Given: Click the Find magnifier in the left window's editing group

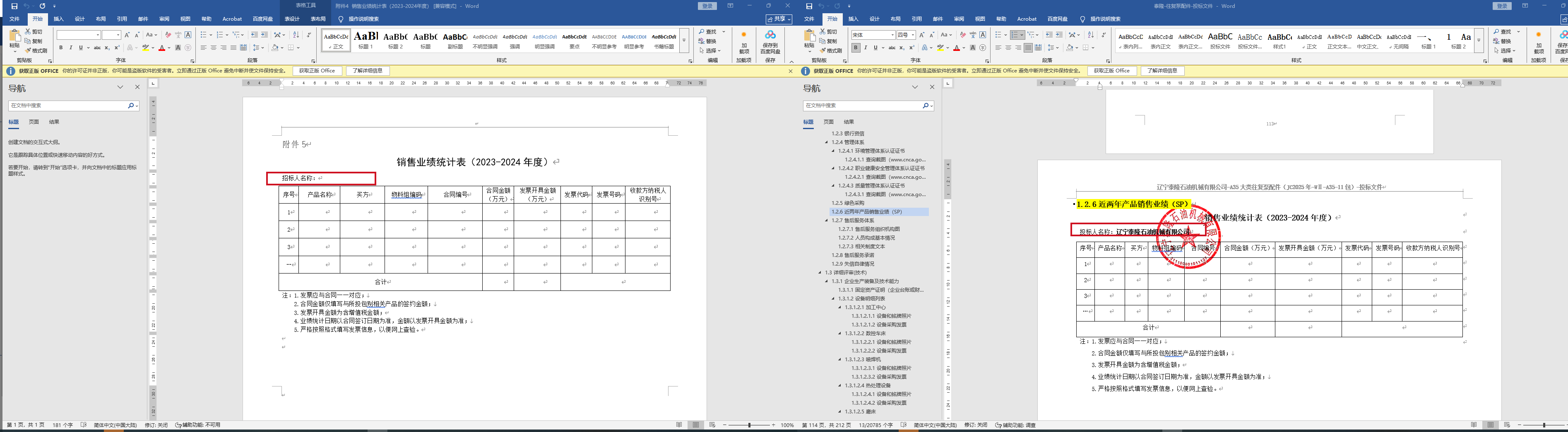Looking at the screenshot, I should (x=702, y=31).
